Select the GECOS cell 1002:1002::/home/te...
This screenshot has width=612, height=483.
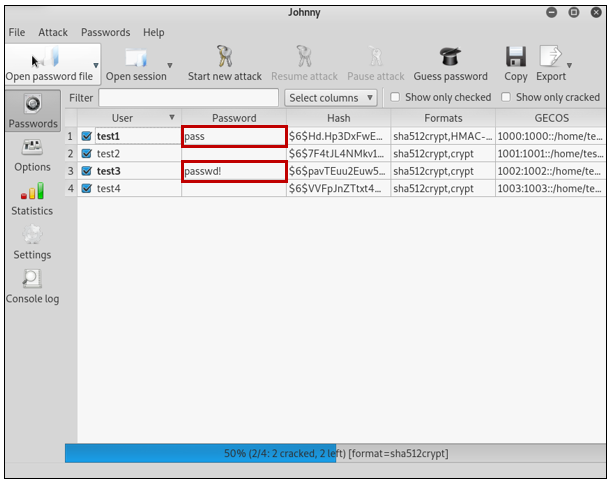(551, 171)
